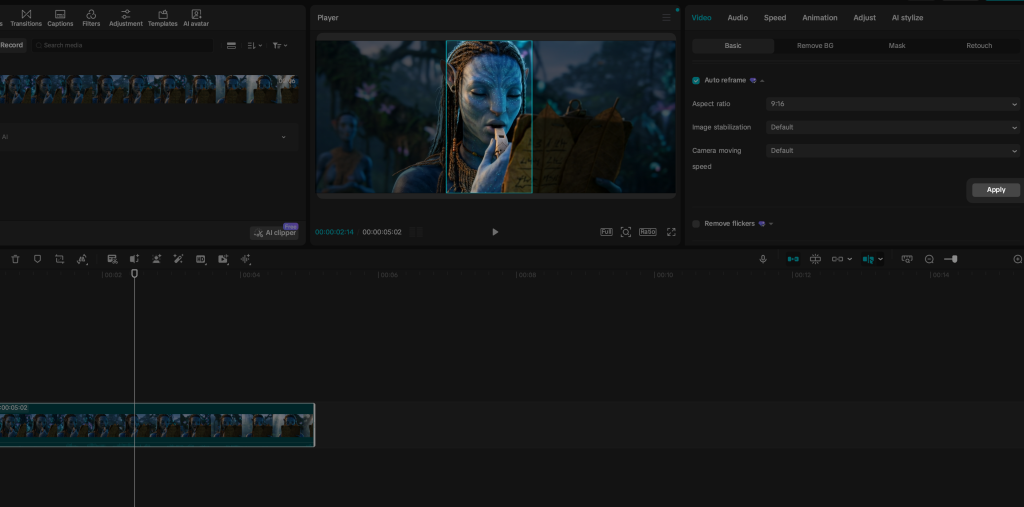Delete the selected clip with trash icon
Screen dimensions: 1024x507
[x=16, y=259]
